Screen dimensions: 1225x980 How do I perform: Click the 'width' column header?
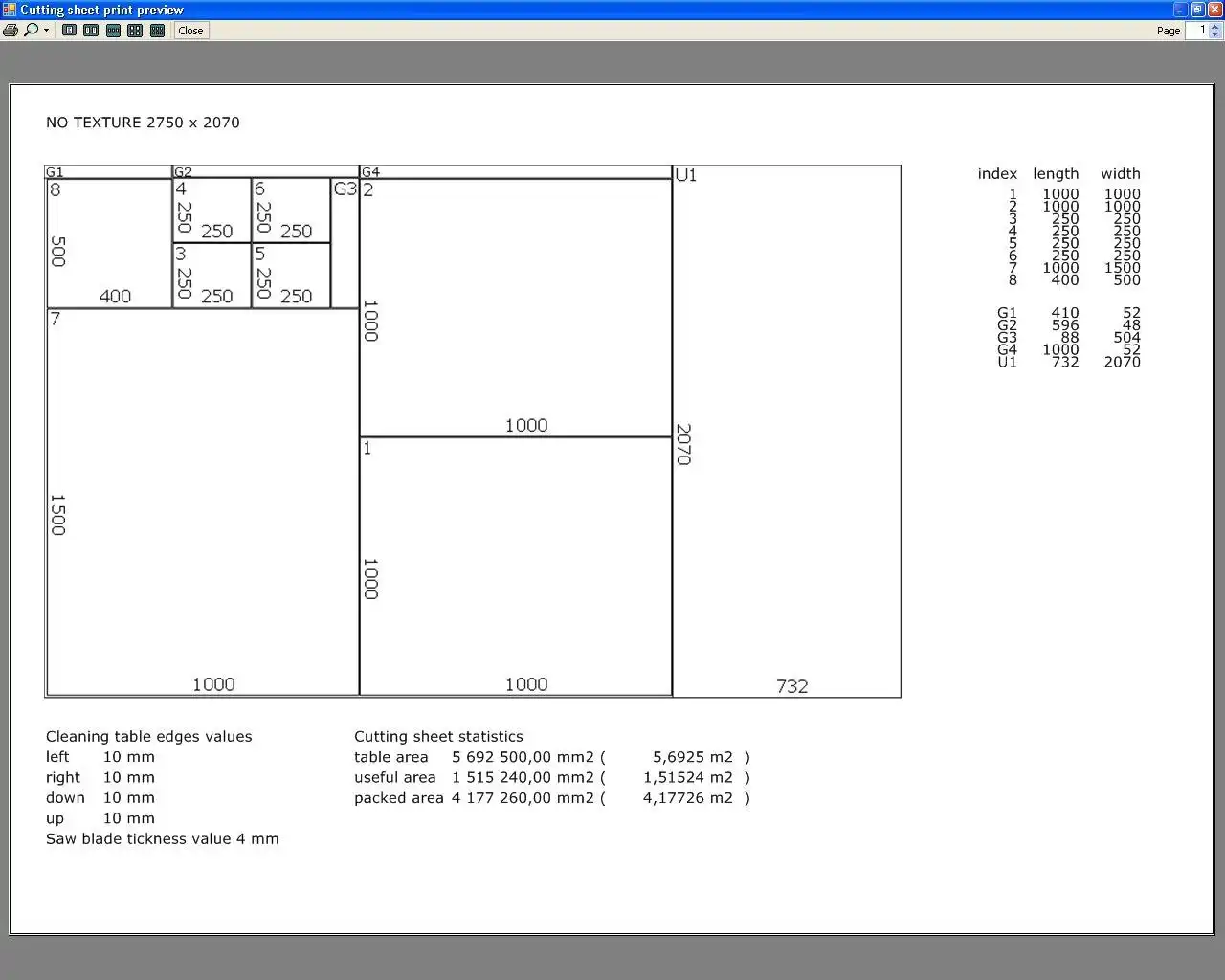1121,174
